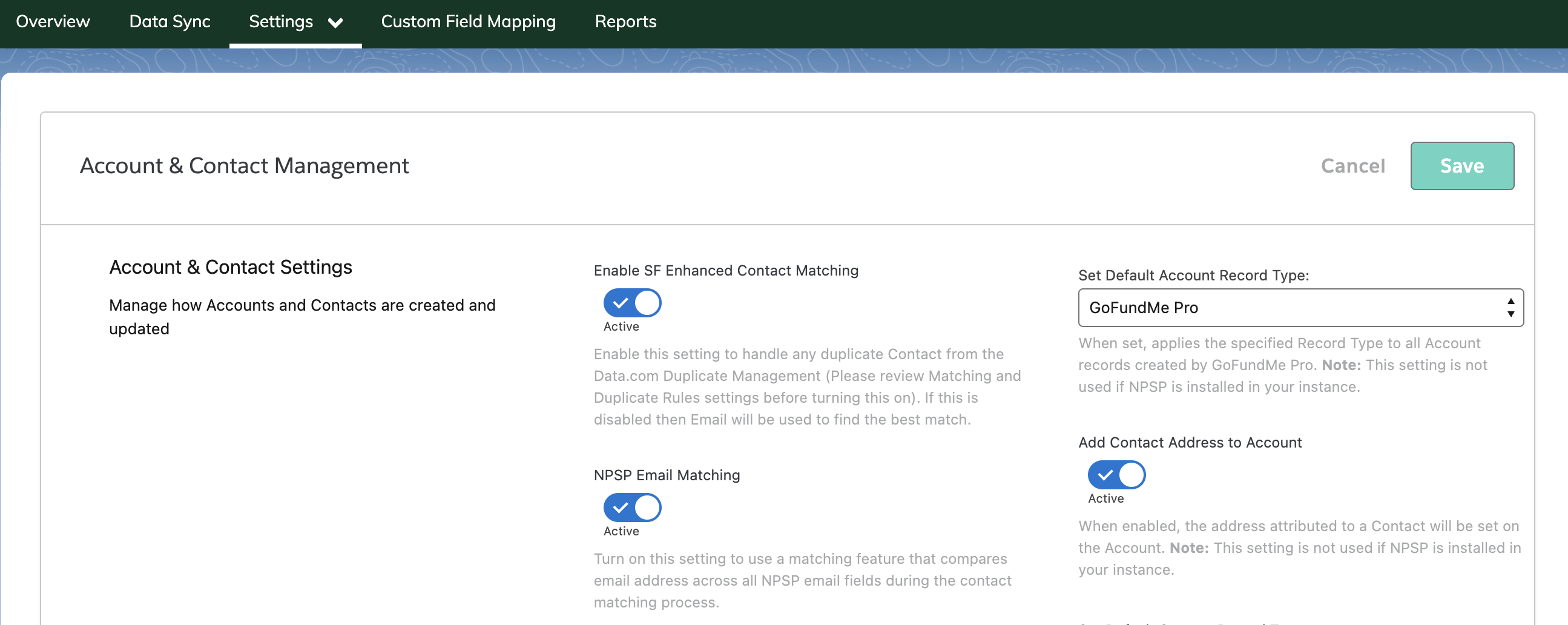
Task: Click the 'NPSP Email Matching' label text
Action: pyautogui.click(x=667, y=475)
